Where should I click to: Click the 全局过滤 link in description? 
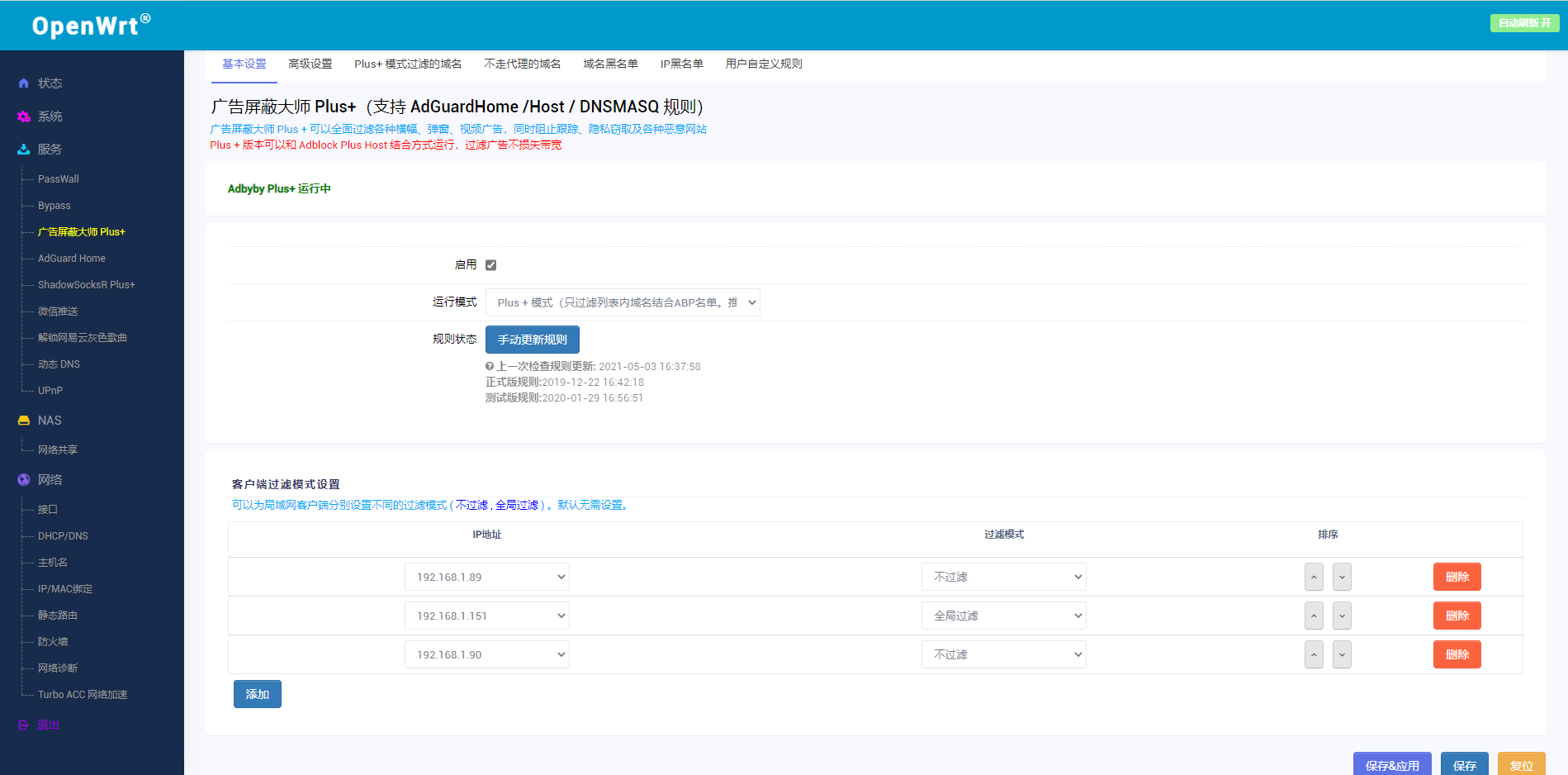pyautogui.click(x=517, y=506)
